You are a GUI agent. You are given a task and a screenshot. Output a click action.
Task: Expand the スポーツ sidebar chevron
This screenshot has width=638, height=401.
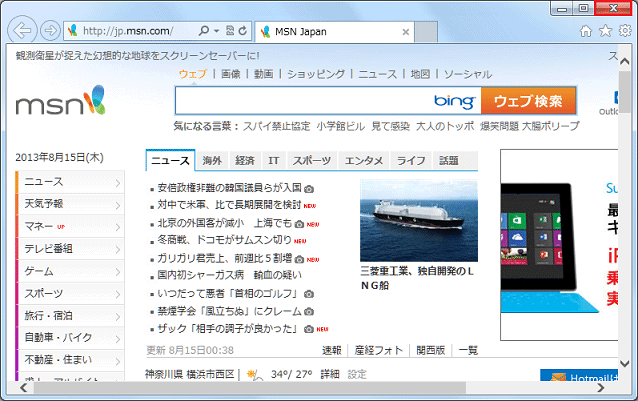pos(118,294)
